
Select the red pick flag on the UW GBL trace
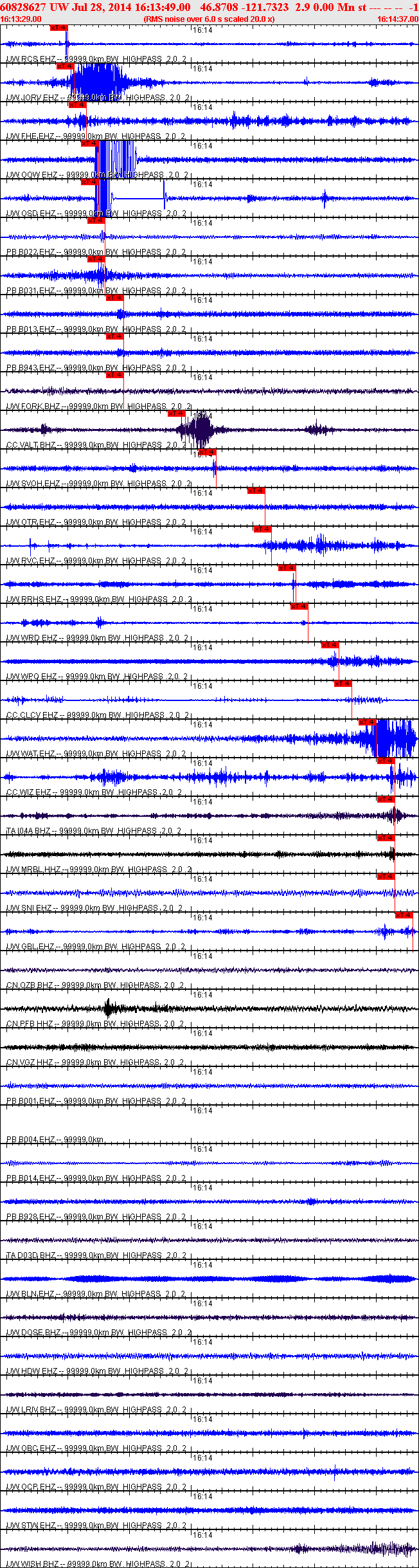pos(404,915)
